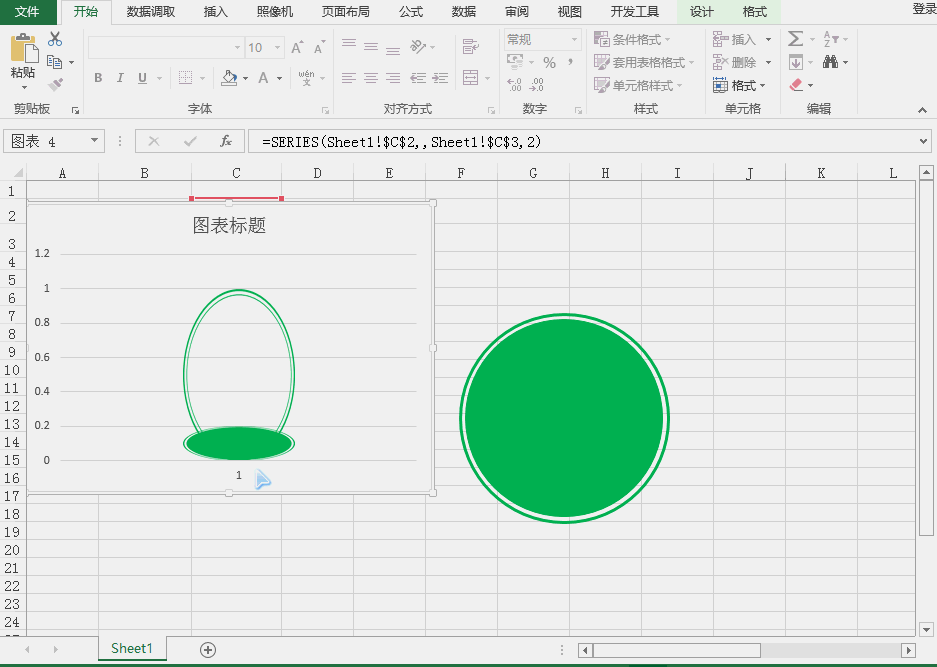Open 条件格式 (Conditional Formatting)

coord(636,37)
